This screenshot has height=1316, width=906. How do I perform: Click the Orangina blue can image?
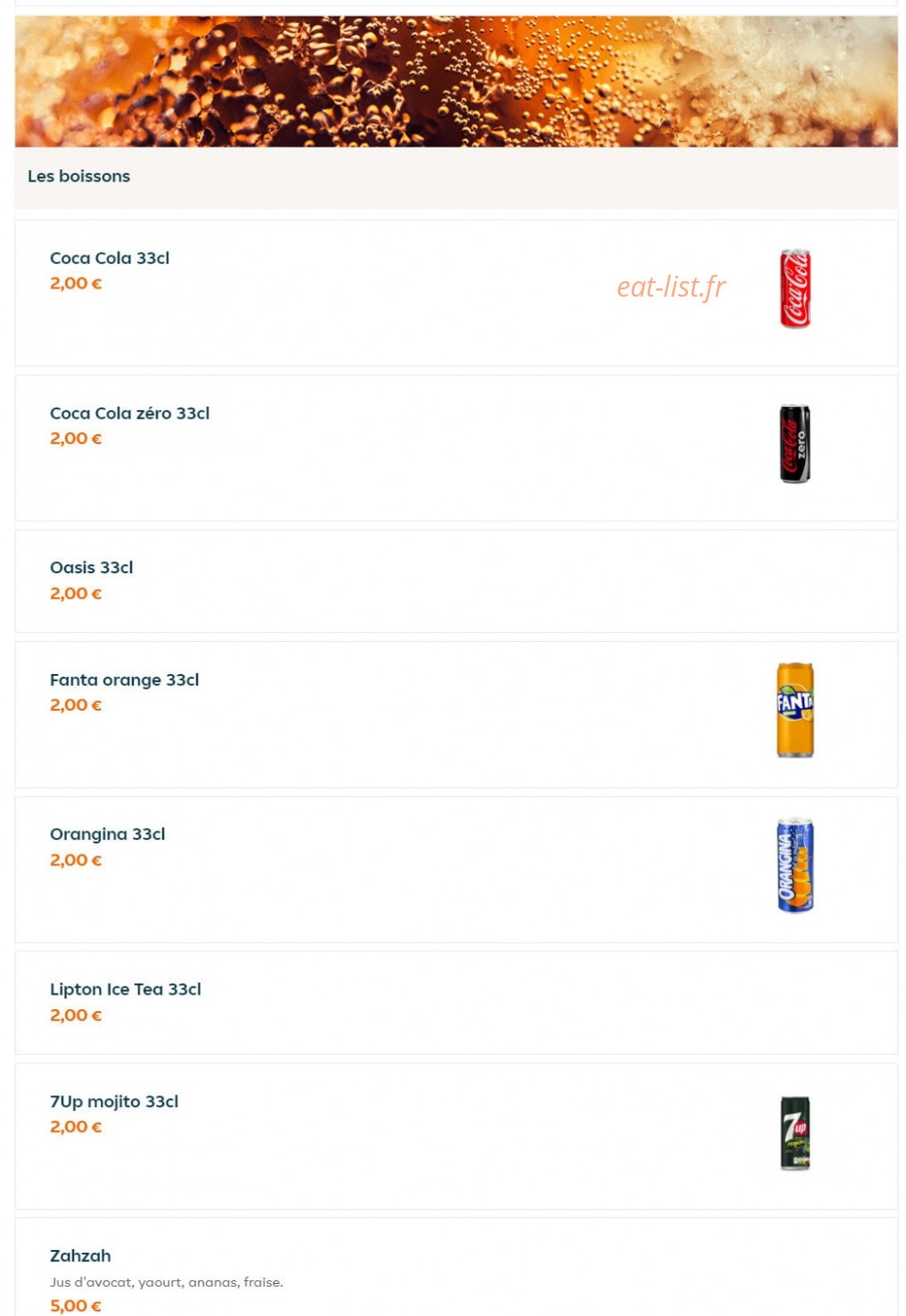pyautogui.click(x=795, y=865)
